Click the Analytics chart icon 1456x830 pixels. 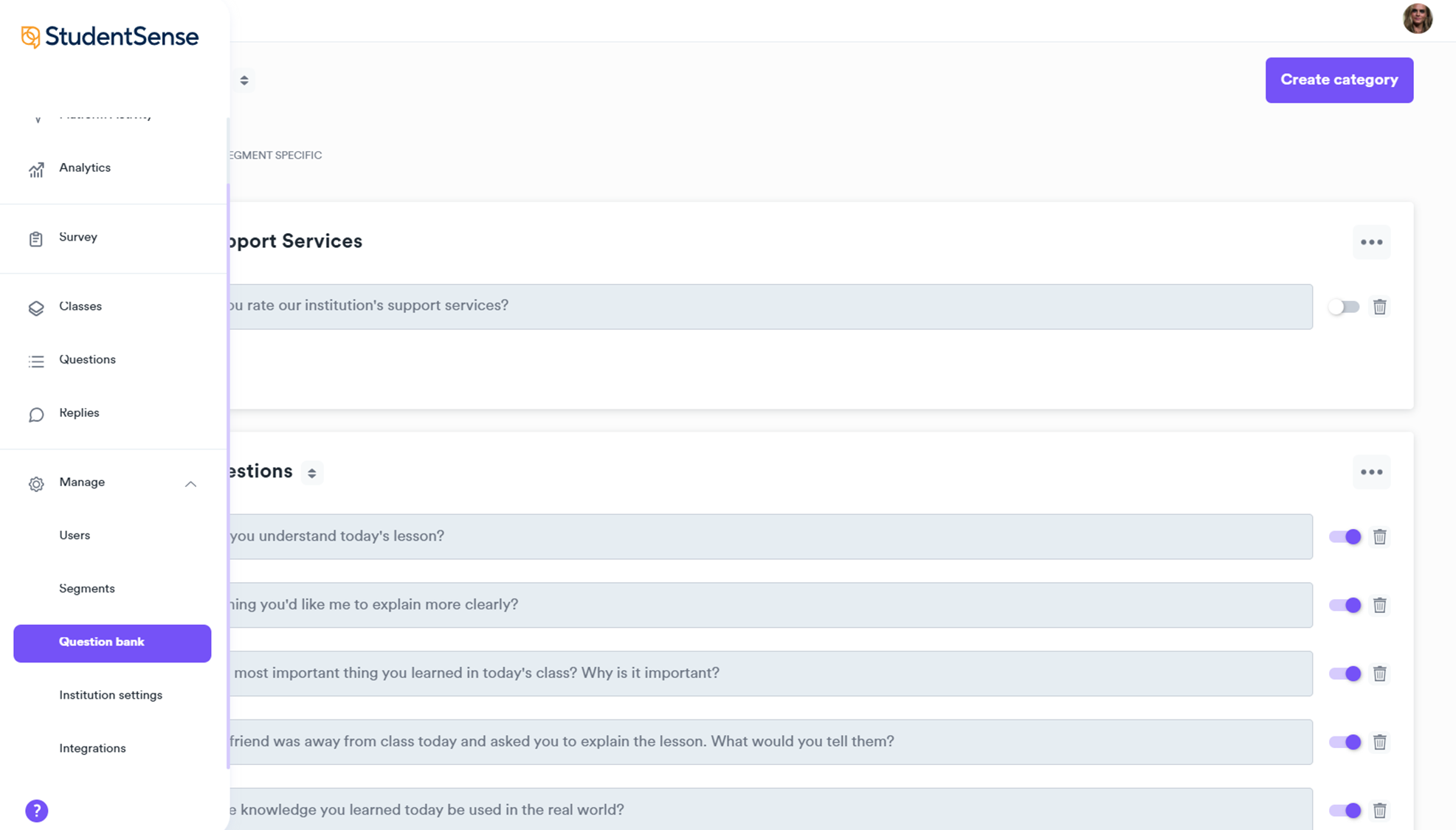coord(36,170)
